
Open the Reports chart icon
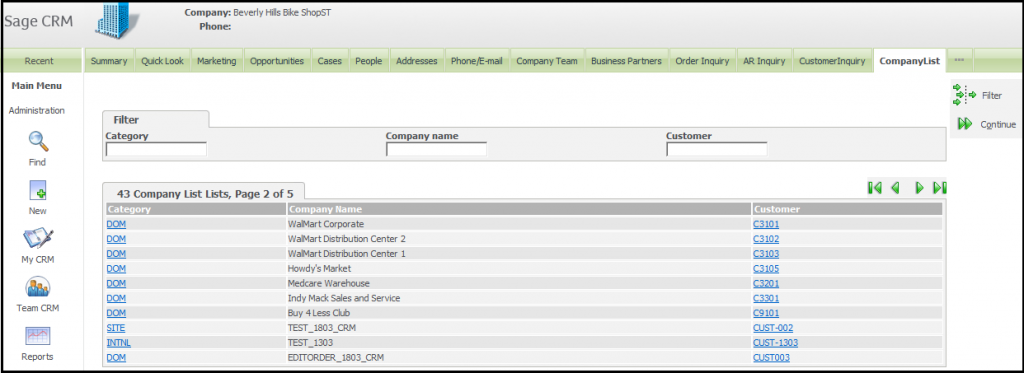point(37,336)
